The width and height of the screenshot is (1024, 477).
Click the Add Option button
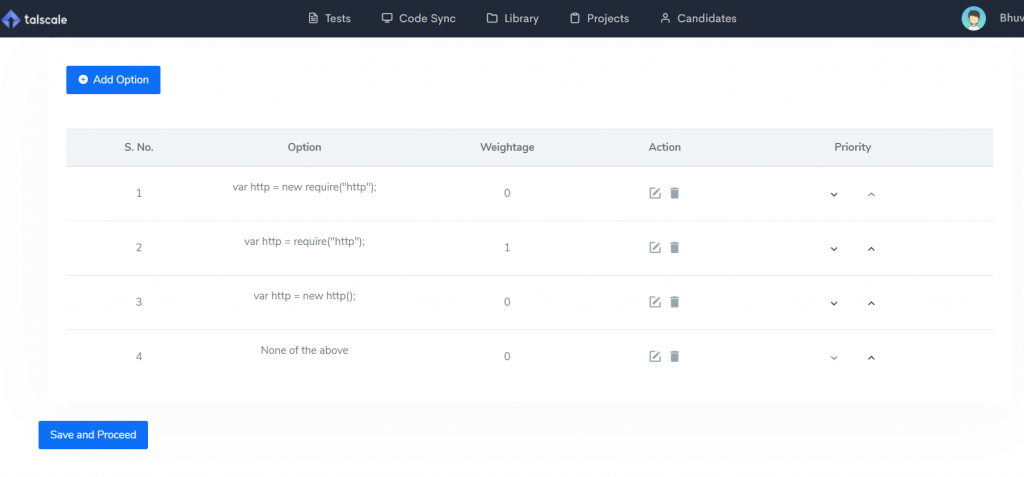coord(113,80)
